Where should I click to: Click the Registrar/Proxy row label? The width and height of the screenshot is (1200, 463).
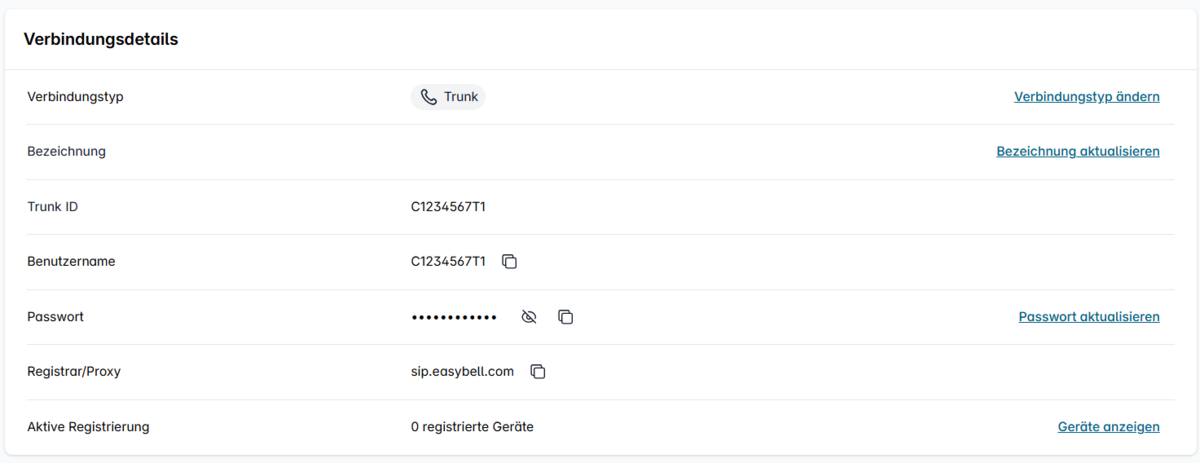click(x=74, y=372)
